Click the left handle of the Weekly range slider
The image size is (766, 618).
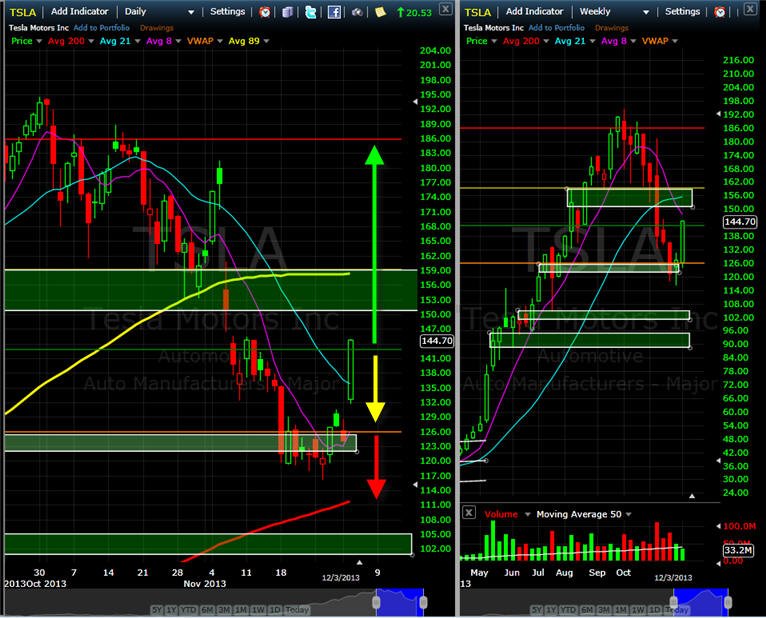tap(674, 602)
